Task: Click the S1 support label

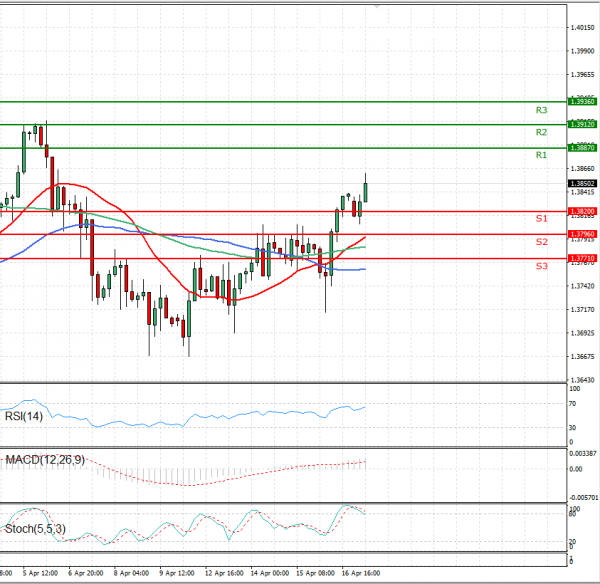Action: coord(541,219)
